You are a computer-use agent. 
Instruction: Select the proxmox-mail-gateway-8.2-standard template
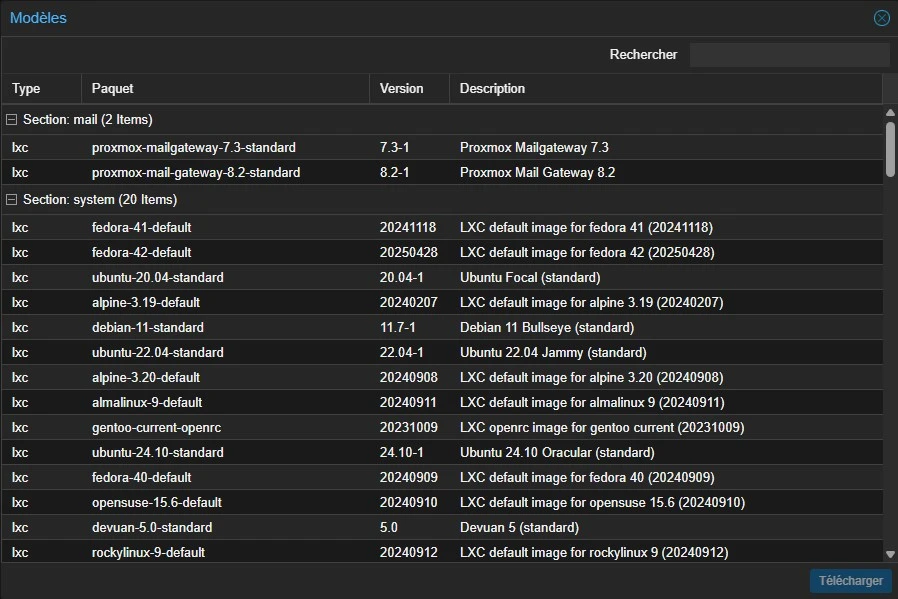pyautogui.click(x=442, y=172)
